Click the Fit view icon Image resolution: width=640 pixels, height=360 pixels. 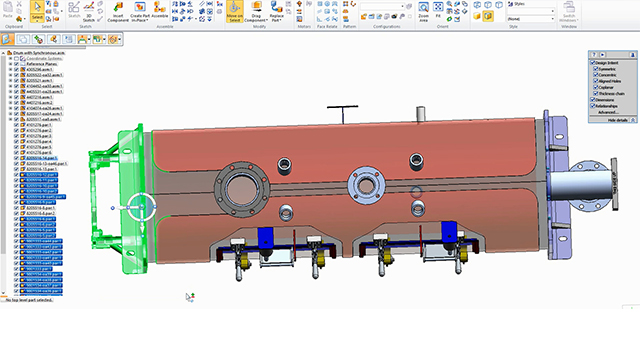pyautogui.click(x=438, y=10)
